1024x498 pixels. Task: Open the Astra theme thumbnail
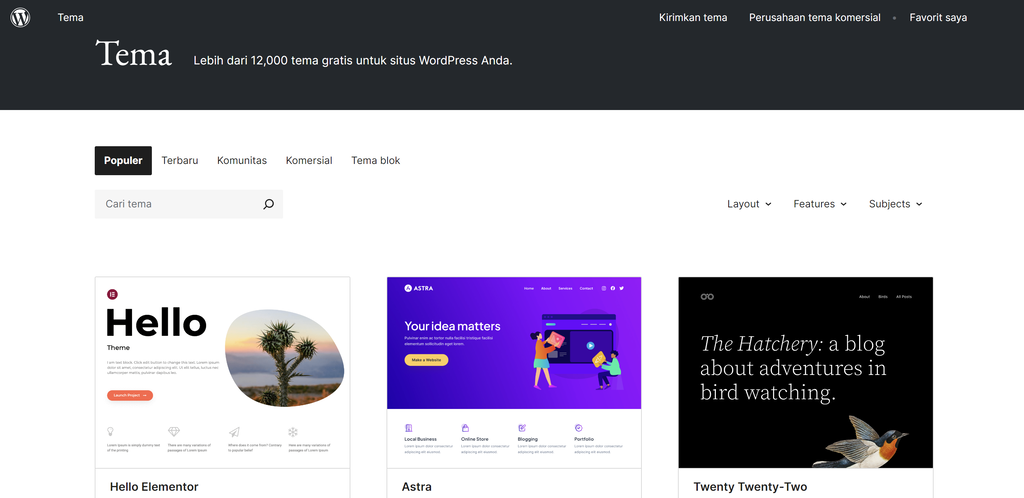pos(514,373)
